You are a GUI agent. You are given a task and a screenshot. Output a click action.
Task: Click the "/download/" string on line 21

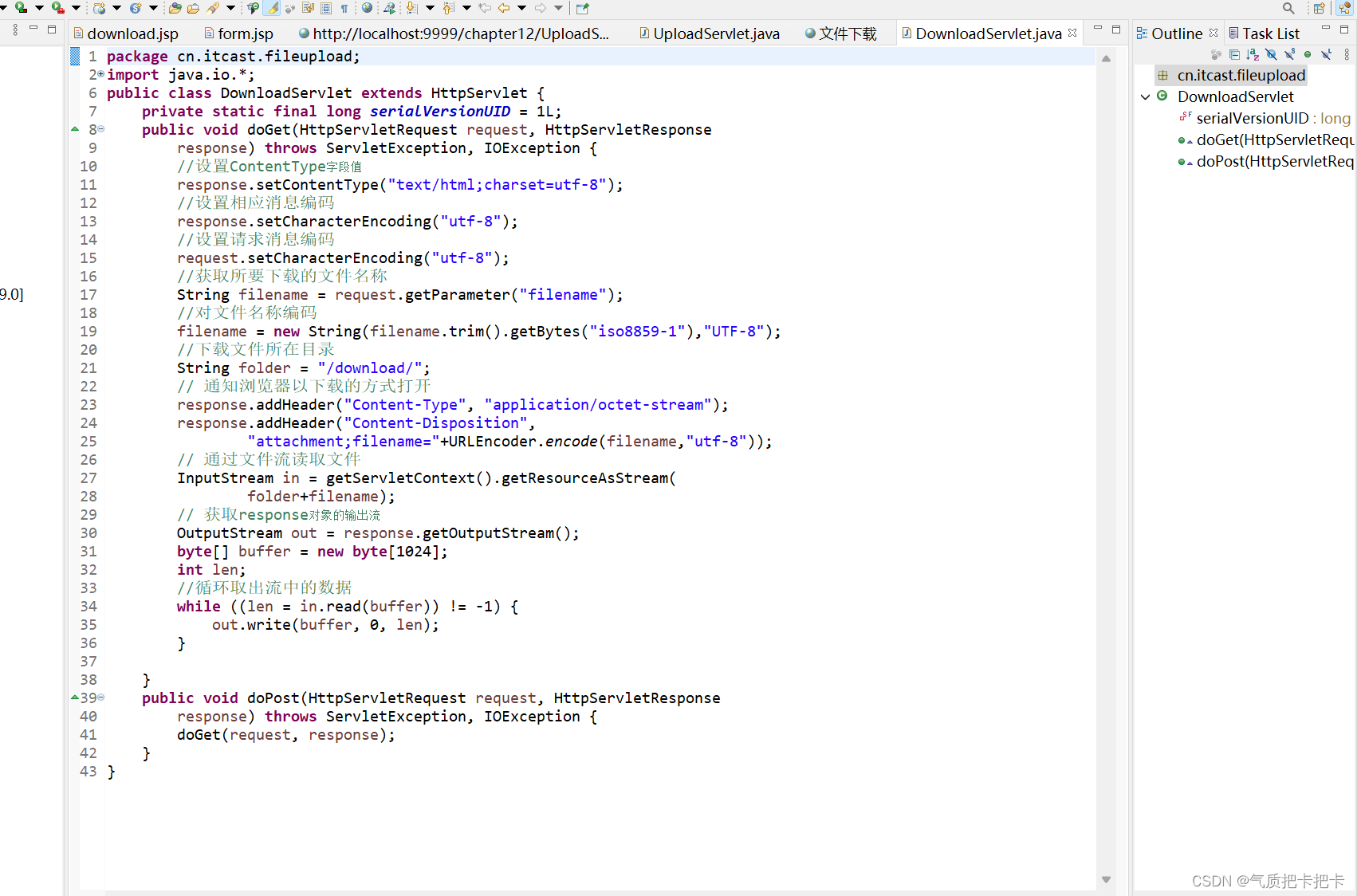(369, 367)
